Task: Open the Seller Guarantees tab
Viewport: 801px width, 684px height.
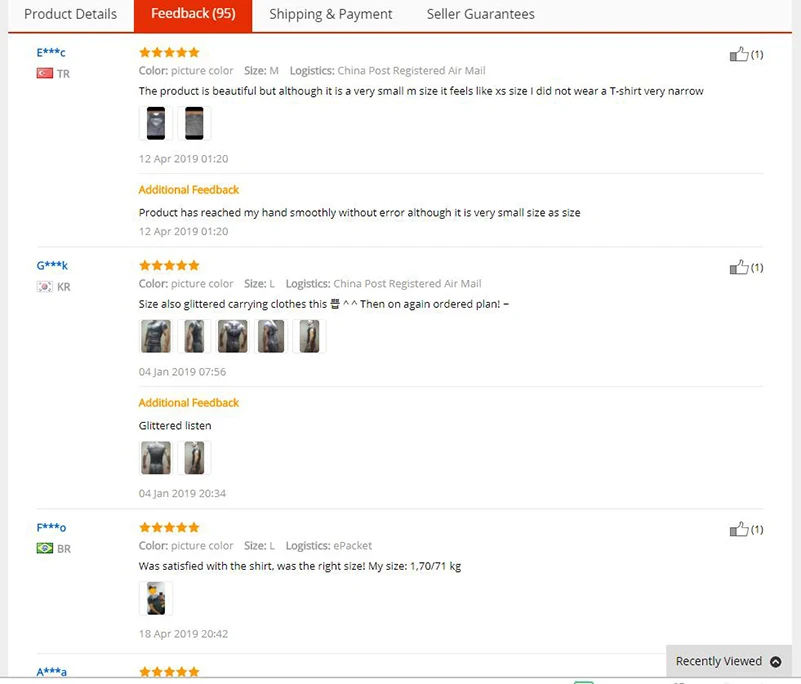Action: (480, 14)
